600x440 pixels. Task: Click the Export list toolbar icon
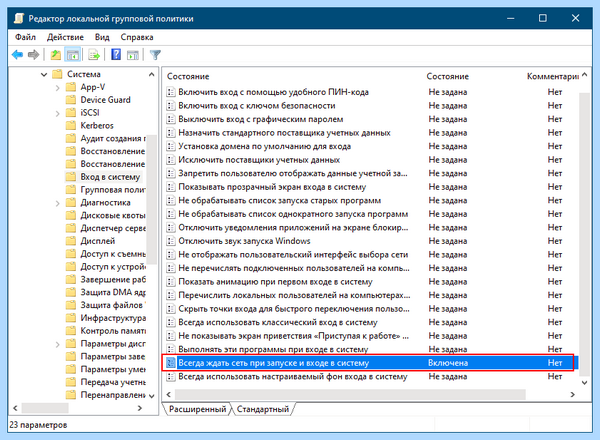(94, 55)
